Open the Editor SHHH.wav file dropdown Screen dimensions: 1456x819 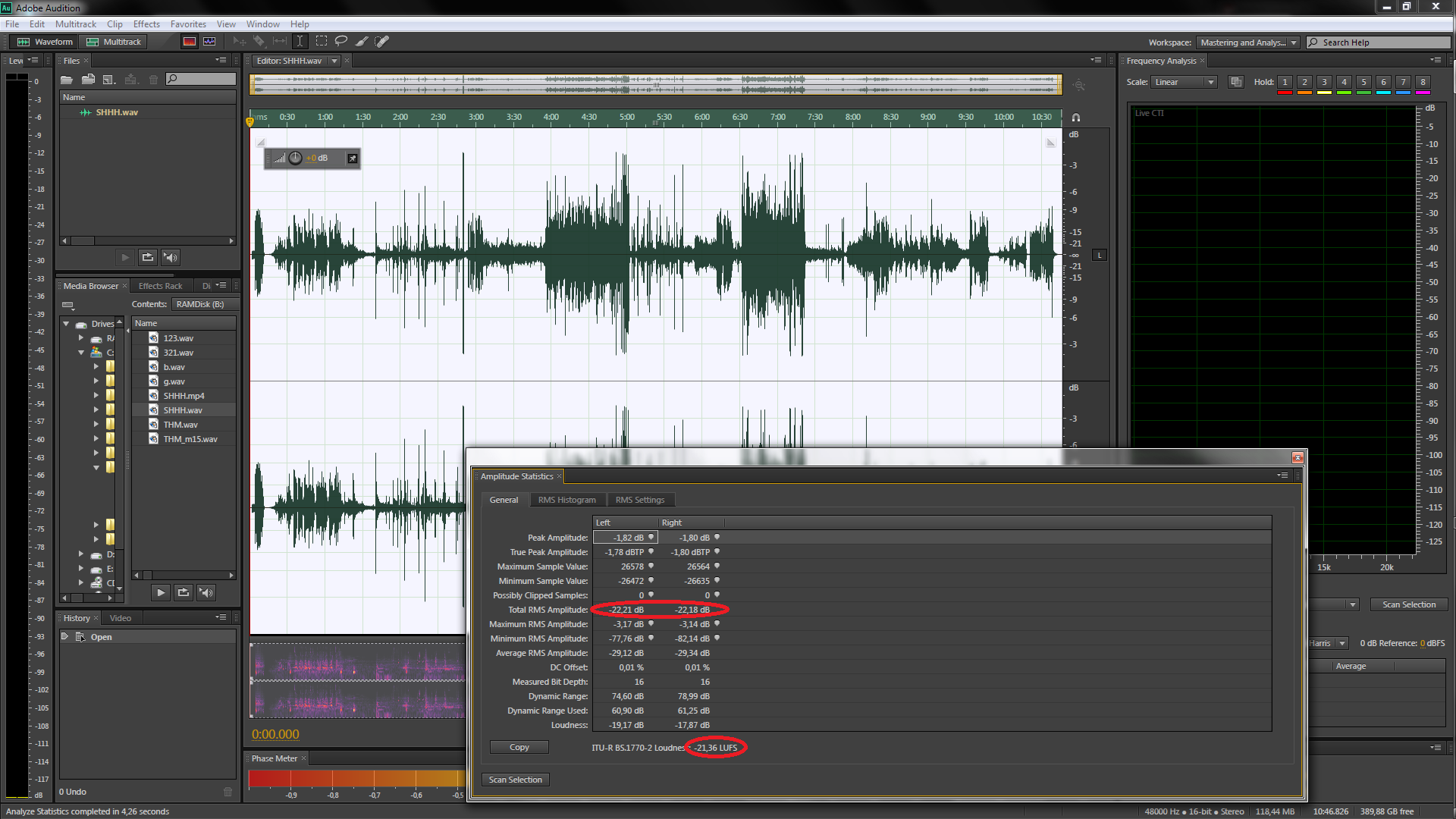tap(334, 61)
